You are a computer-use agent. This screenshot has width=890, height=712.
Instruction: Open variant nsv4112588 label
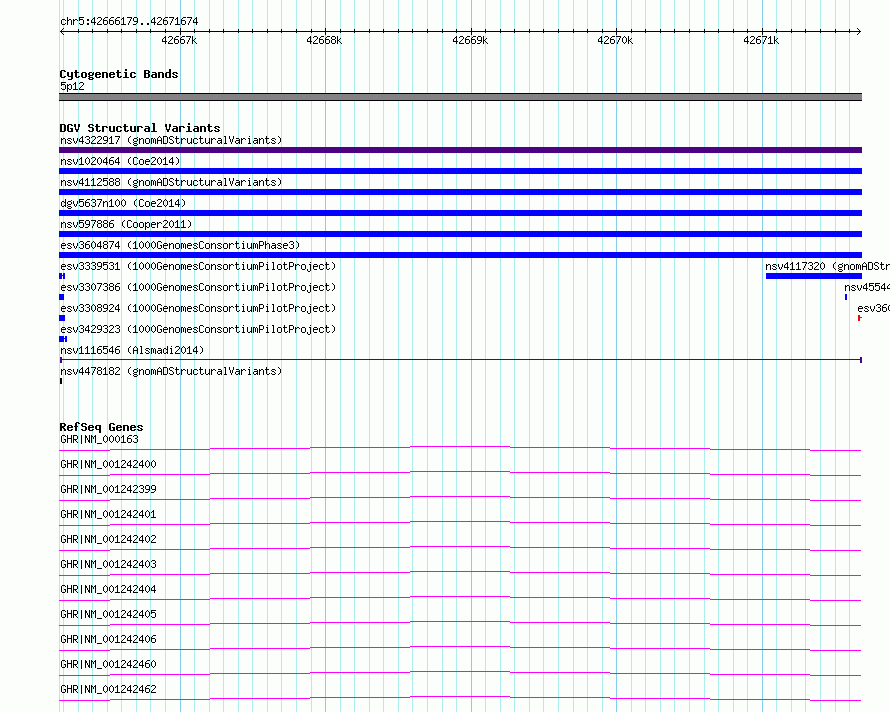[x=171, y=182]
